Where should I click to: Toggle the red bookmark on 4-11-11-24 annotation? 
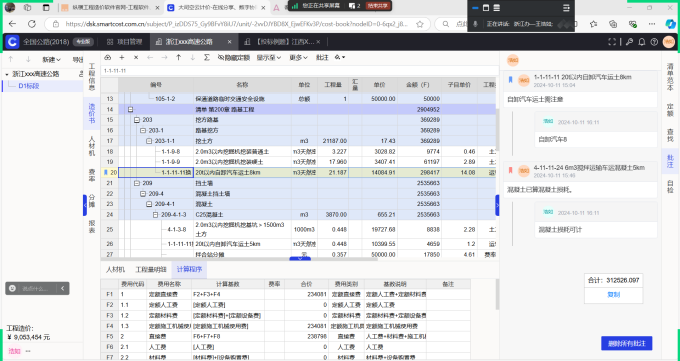point(510,170)
